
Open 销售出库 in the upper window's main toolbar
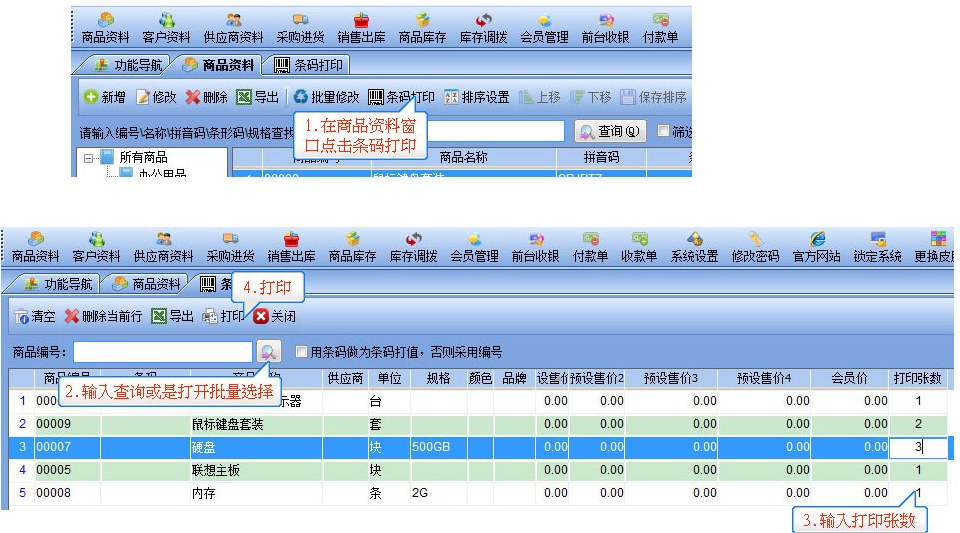pyautogui.click(x=361, y=29)
